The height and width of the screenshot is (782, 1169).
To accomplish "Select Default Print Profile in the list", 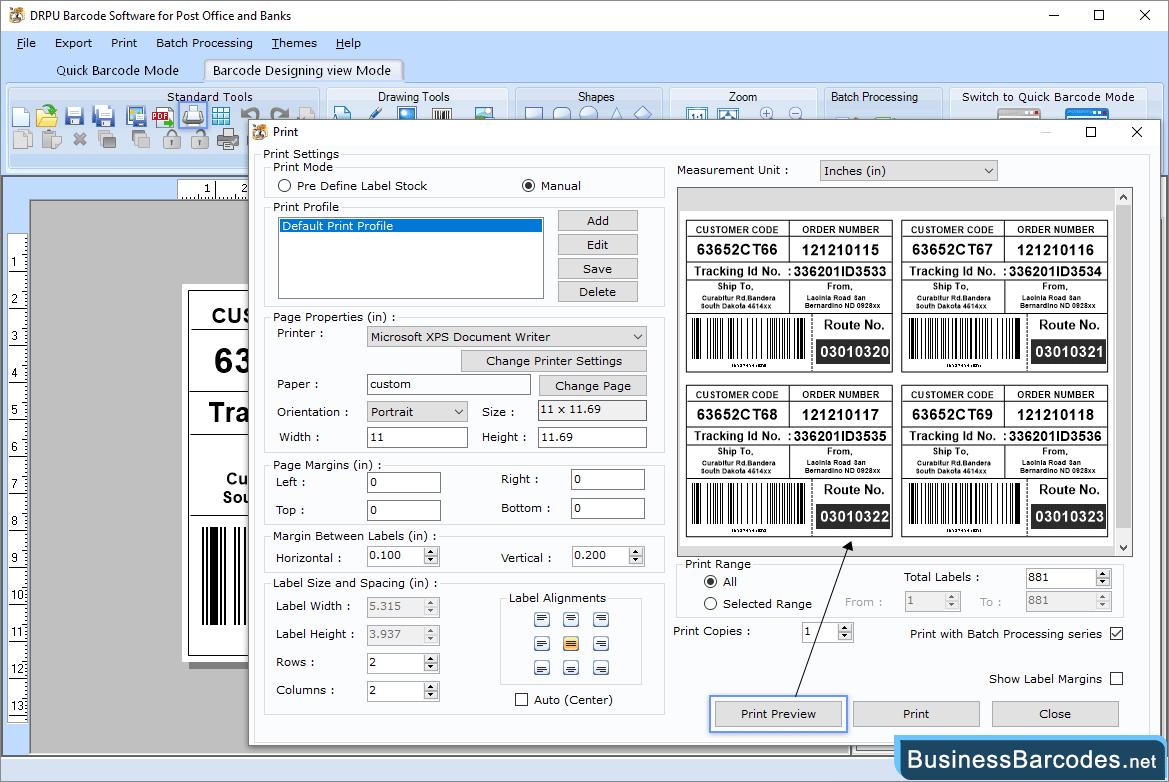I will click(x=411, y=226).
